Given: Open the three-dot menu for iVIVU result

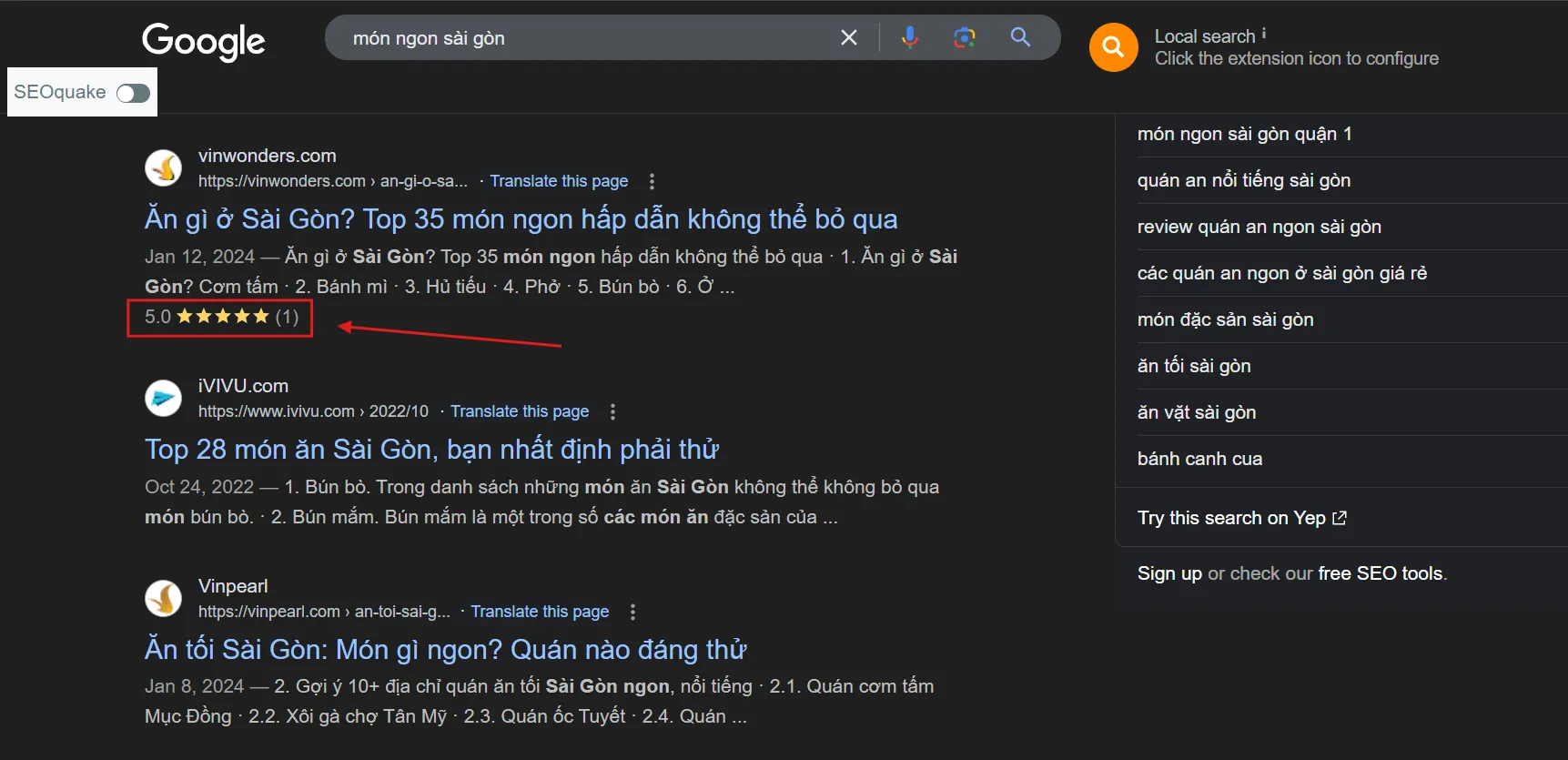Looking at the screenshot, I should pyautogui.click(x=612, y=411).
